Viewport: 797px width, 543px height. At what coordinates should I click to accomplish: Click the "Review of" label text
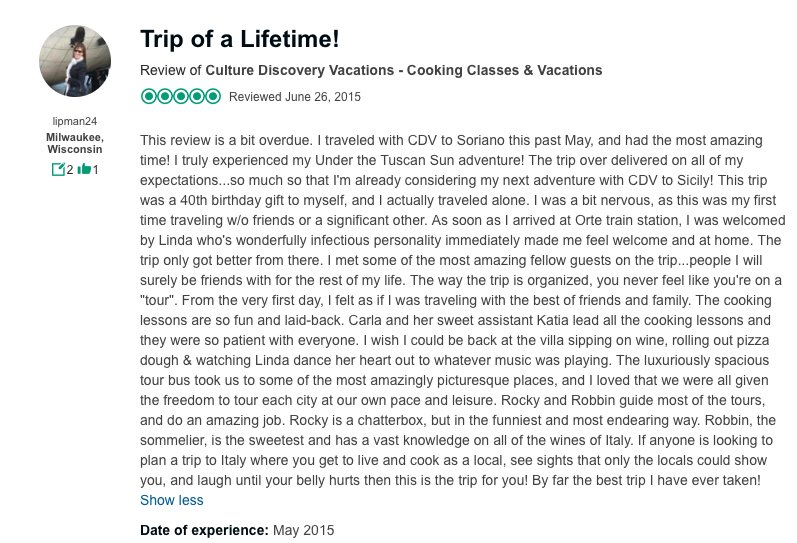(171, 70)
